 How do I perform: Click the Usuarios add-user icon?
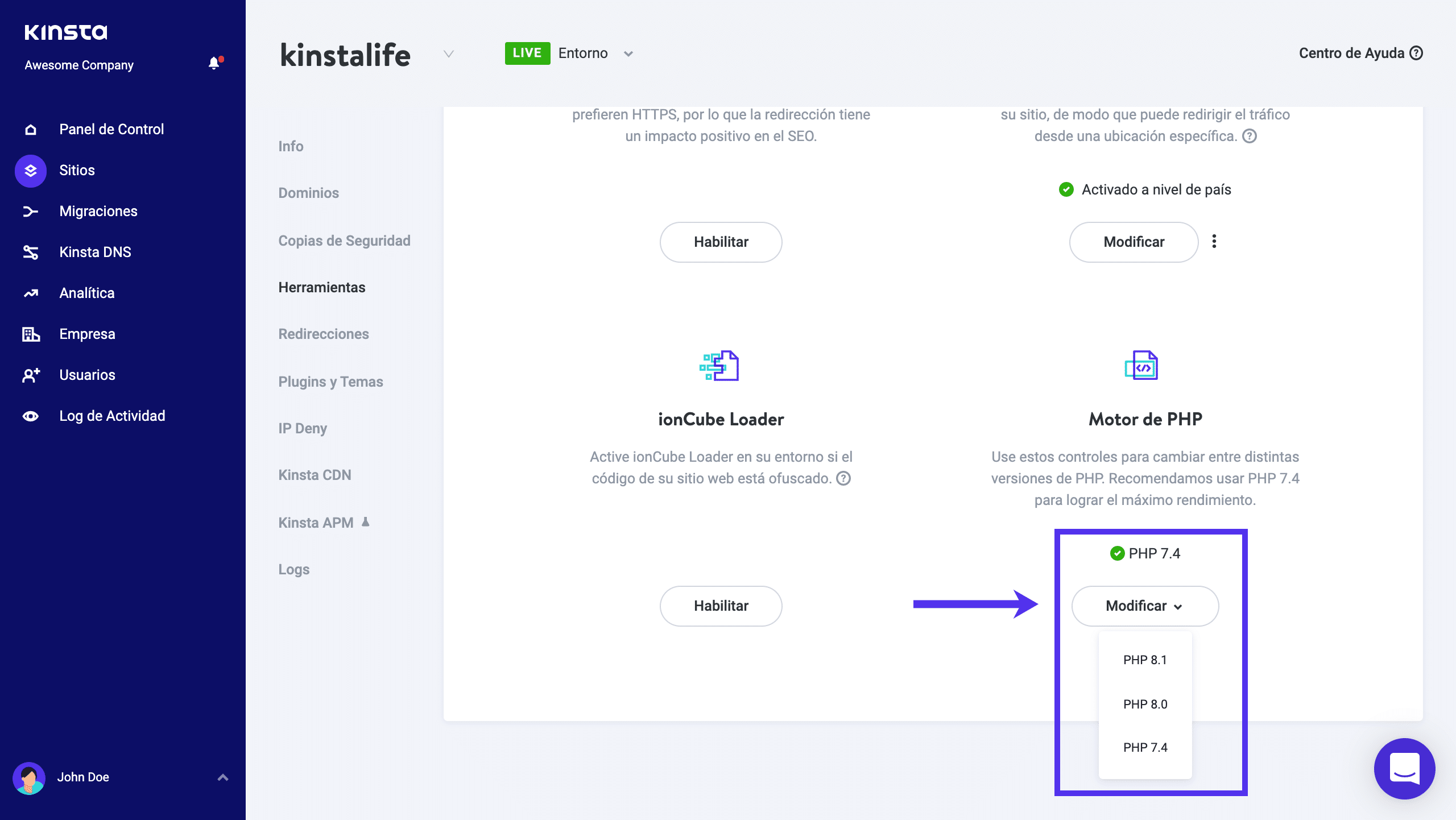click(31, 375)
